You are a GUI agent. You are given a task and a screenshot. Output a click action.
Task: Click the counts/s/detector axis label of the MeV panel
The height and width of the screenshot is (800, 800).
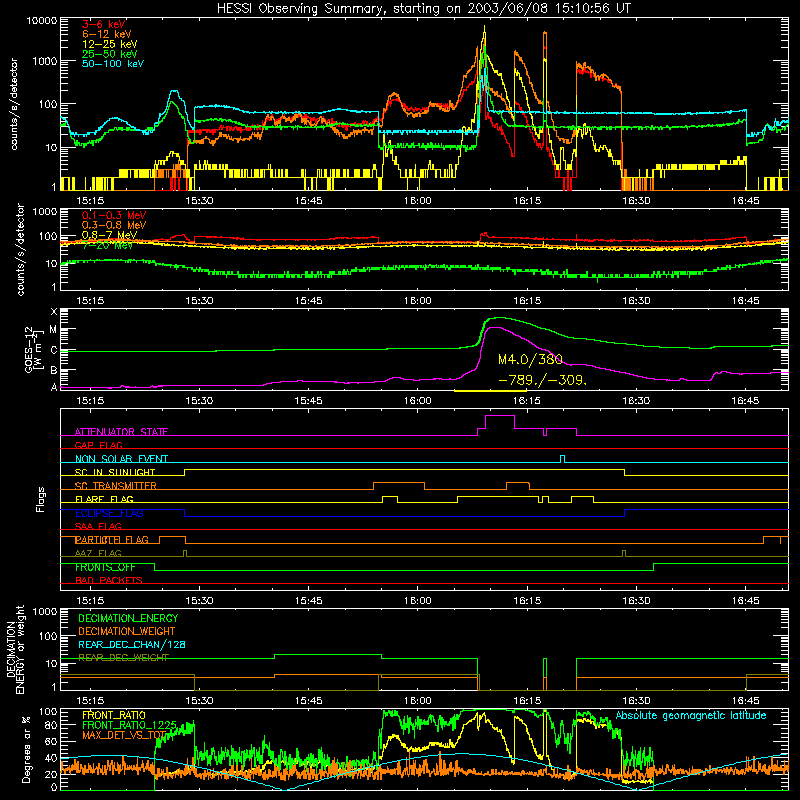point(20,249)
